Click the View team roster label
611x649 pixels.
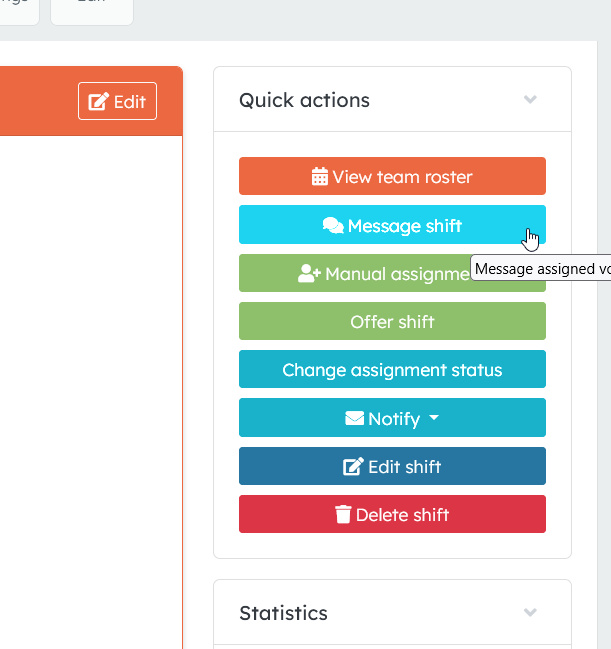point(402,177)
